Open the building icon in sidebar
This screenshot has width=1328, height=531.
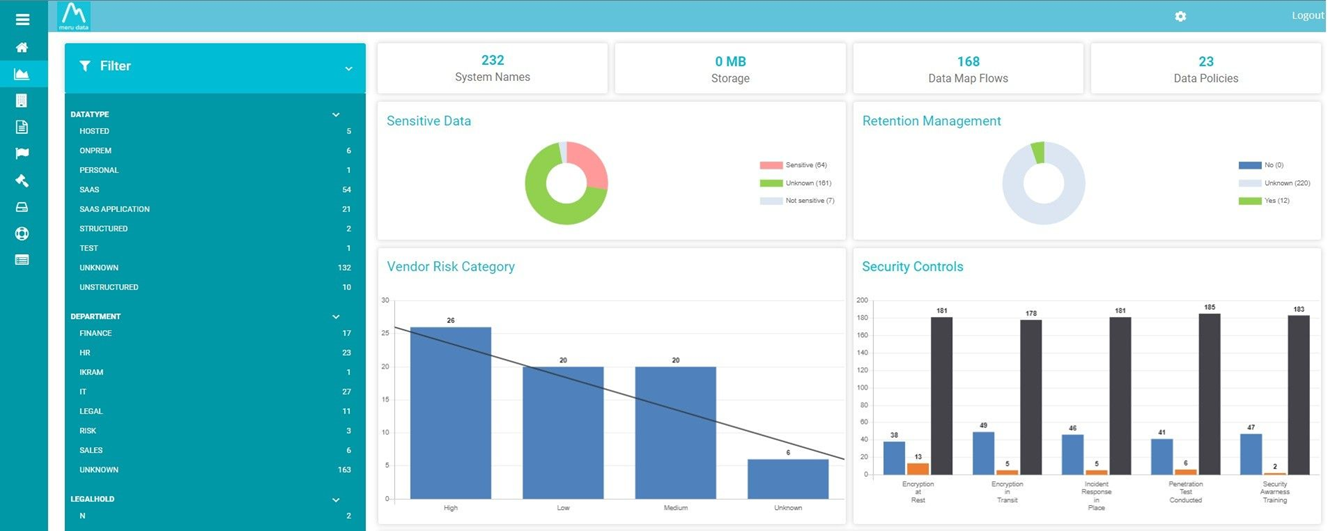click(22, 101)
